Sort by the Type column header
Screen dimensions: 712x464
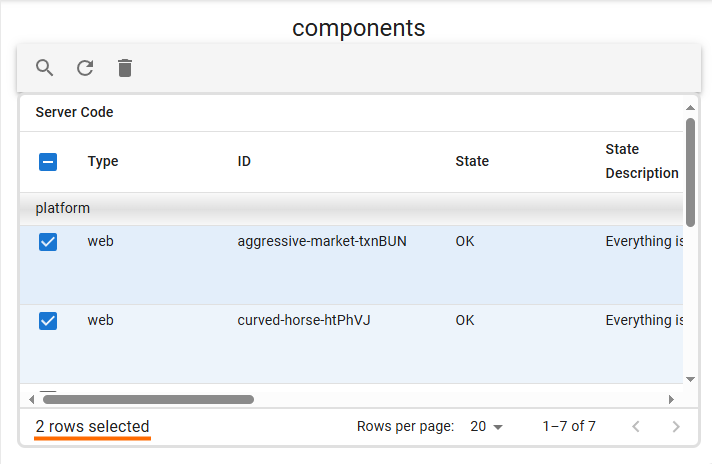coord(103,162)
